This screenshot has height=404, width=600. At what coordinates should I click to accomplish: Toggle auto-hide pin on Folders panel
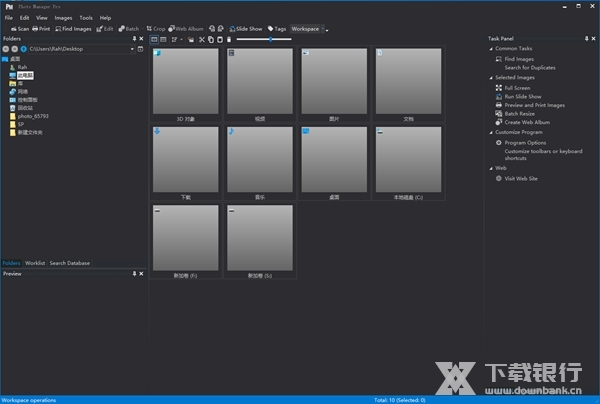click(135, 38)
